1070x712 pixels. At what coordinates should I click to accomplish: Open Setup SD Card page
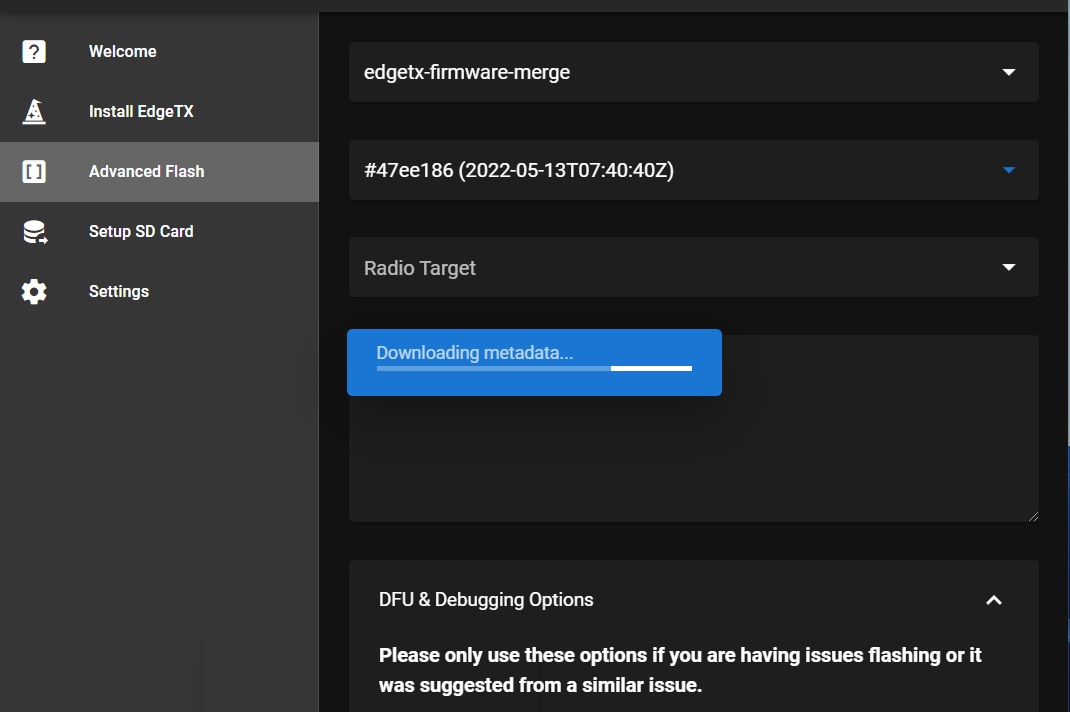click(159, 231)
